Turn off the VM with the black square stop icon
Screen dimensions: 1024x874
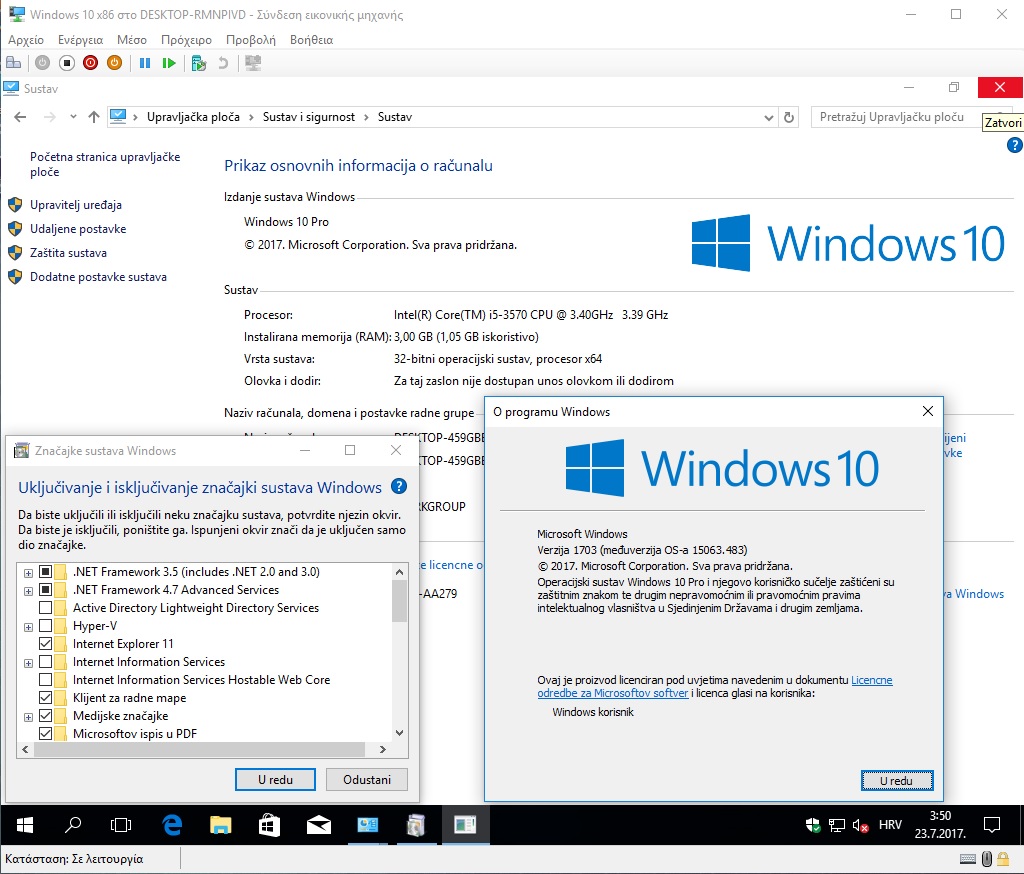pyautogui.click(x=67, y=63)
